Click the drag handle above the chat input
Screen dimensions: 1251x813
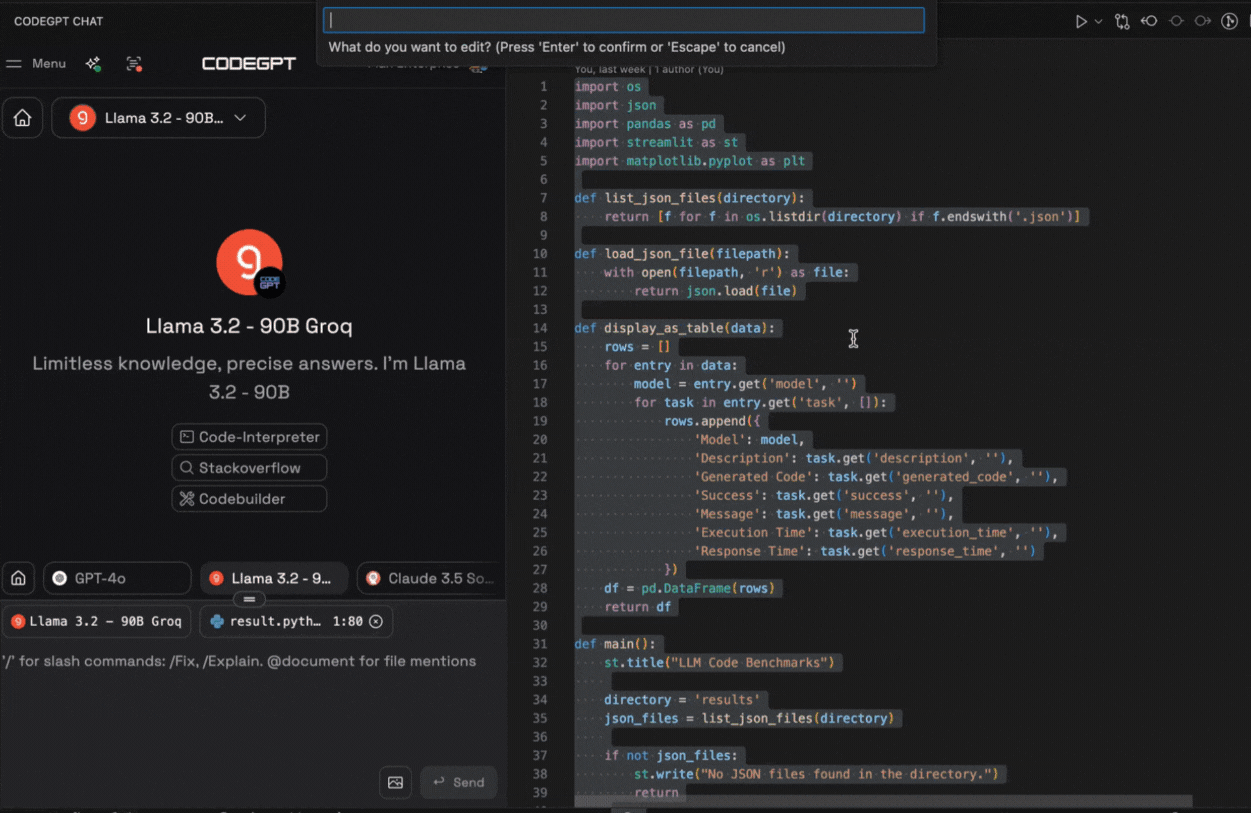[x=249, y=599]
